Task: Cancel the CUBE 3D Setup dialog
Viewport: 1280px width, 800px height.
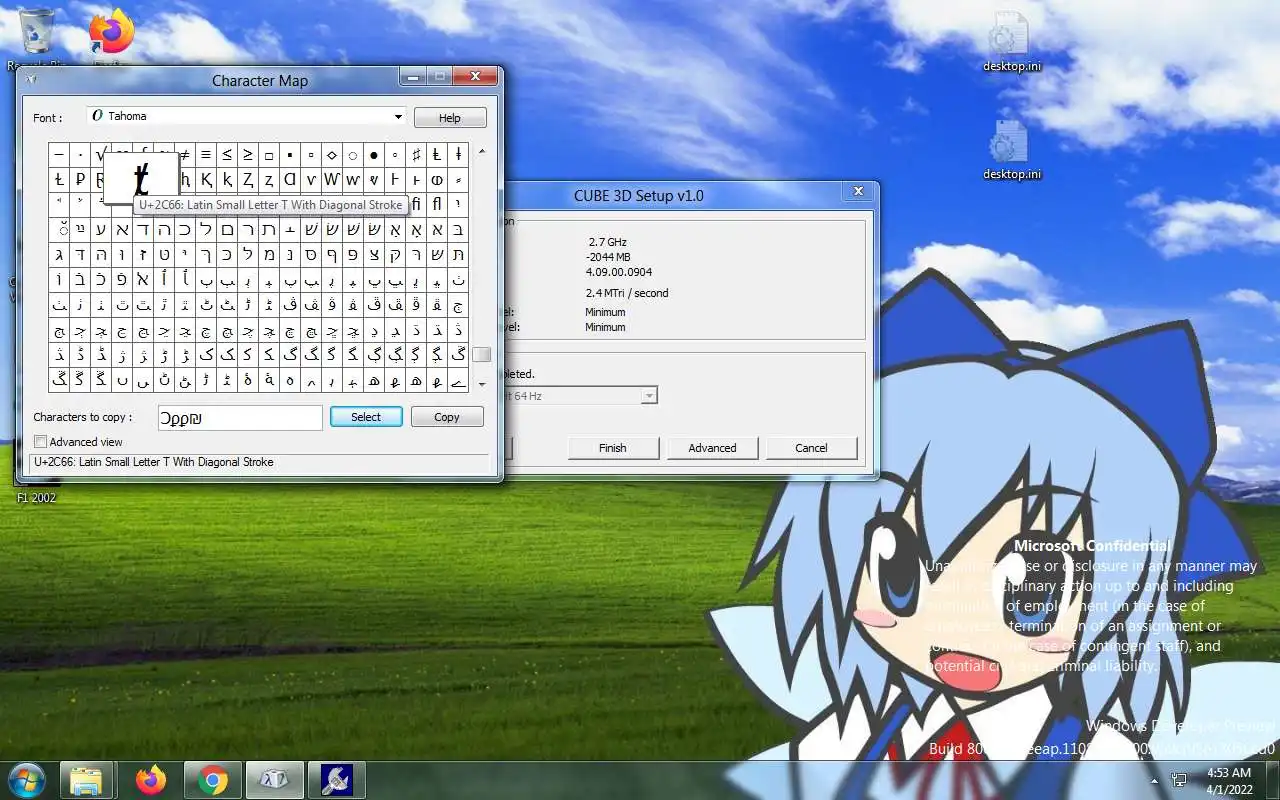Action: click(811, 448)
